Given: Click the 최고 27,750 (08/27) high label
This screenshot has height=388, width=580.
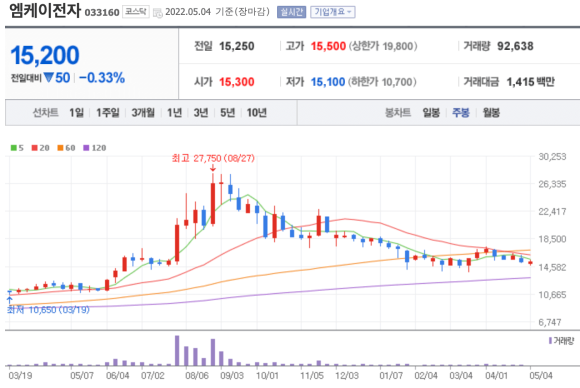Looking at the screenshot, I should pyautogui.click(x=213, y=158).
